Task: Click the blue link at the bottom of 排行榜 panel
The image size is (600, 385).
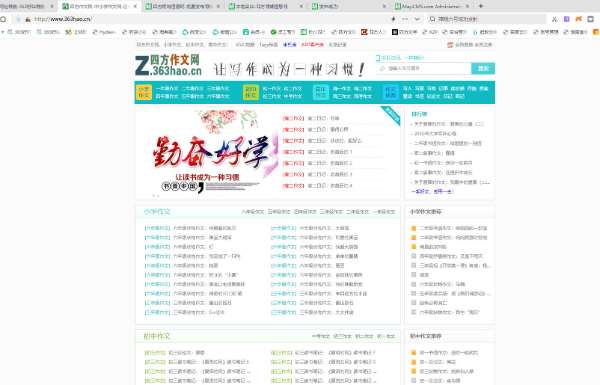Action: point(432,191)
